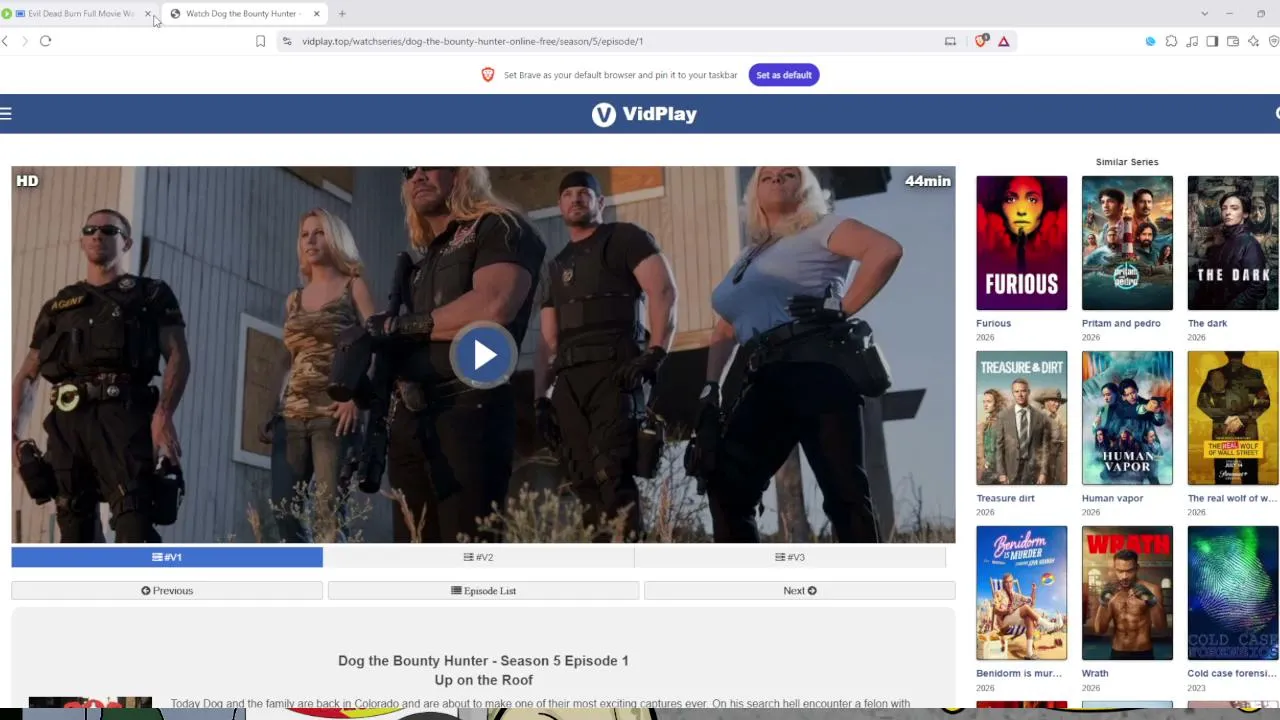1280x720 pixels.
Task: Open the Wrath poster thumbnail
Action: point(1127,593)
